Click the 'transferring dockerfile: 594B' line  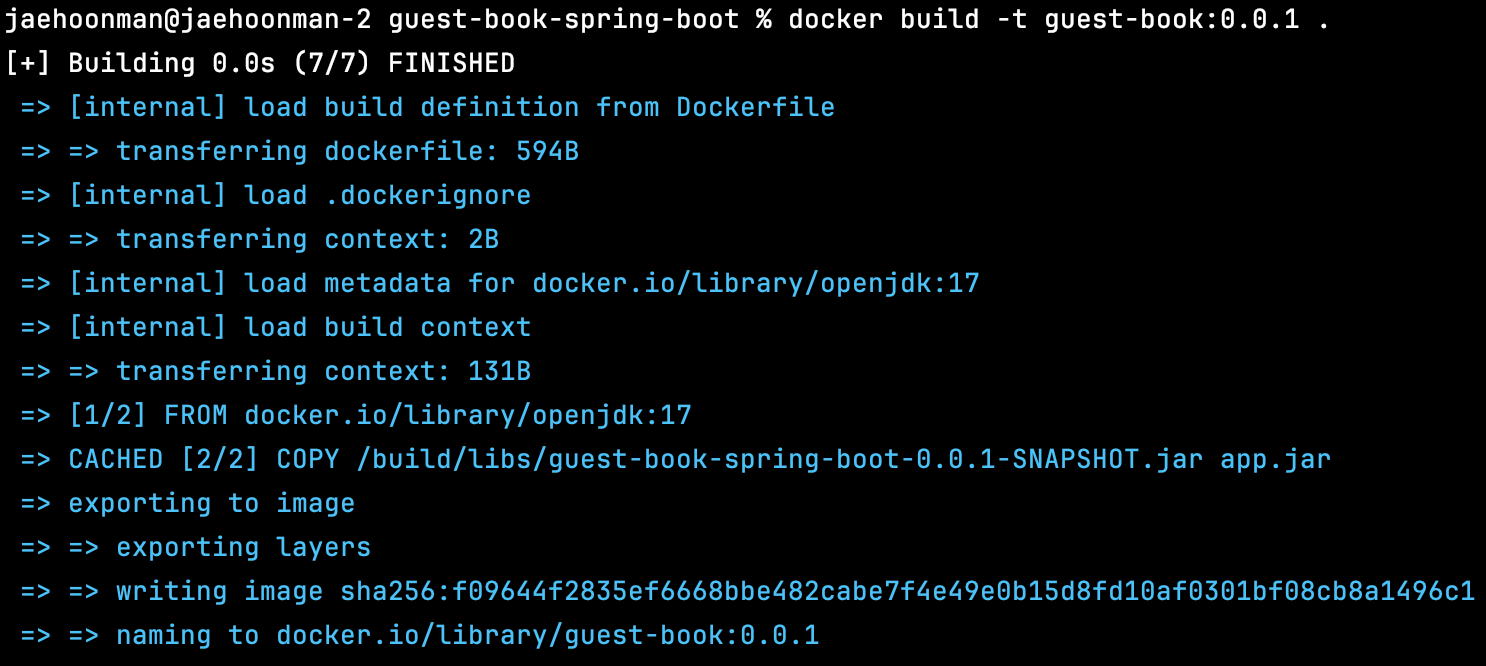tap(299, 151)
